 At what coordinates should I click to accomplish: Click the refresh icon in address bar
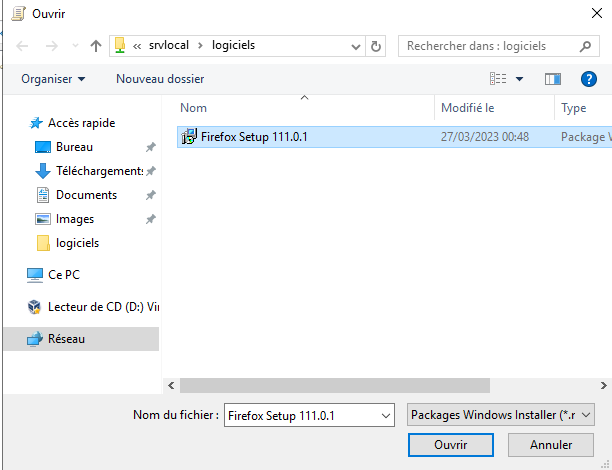[376, 46]
